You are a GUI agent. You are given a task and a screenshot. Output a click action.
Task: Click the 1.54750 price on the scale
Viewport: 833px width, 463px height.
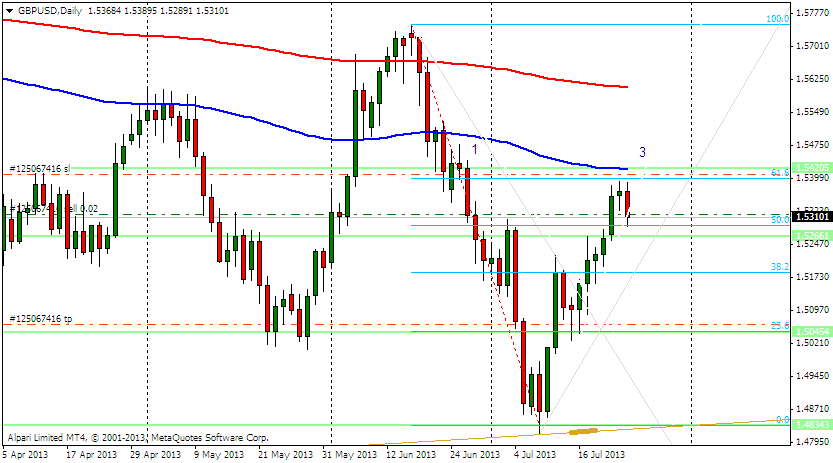click(812, 144)
